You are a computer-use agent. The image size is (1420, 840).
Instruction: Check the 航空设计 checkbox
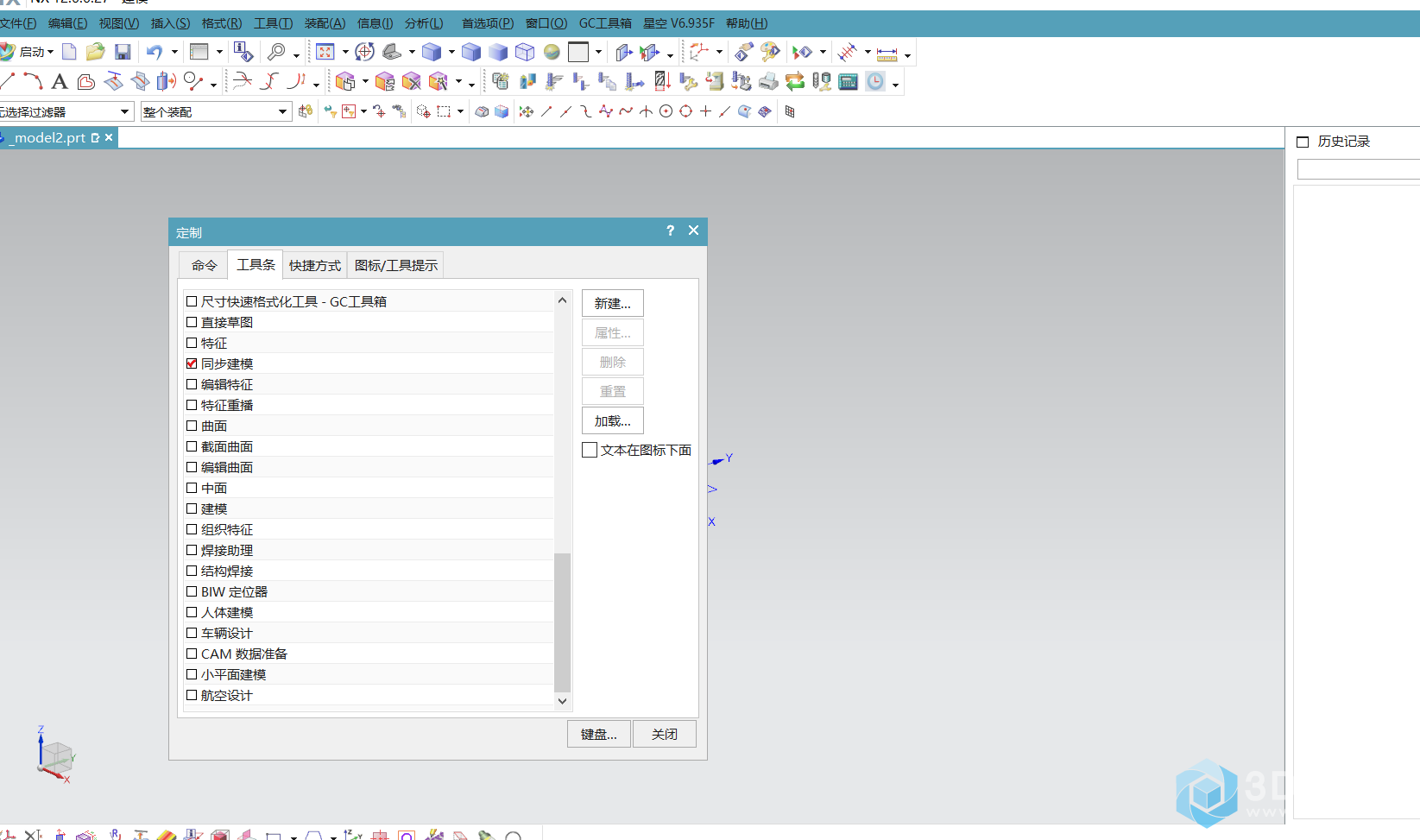click(x=192, y=695)
